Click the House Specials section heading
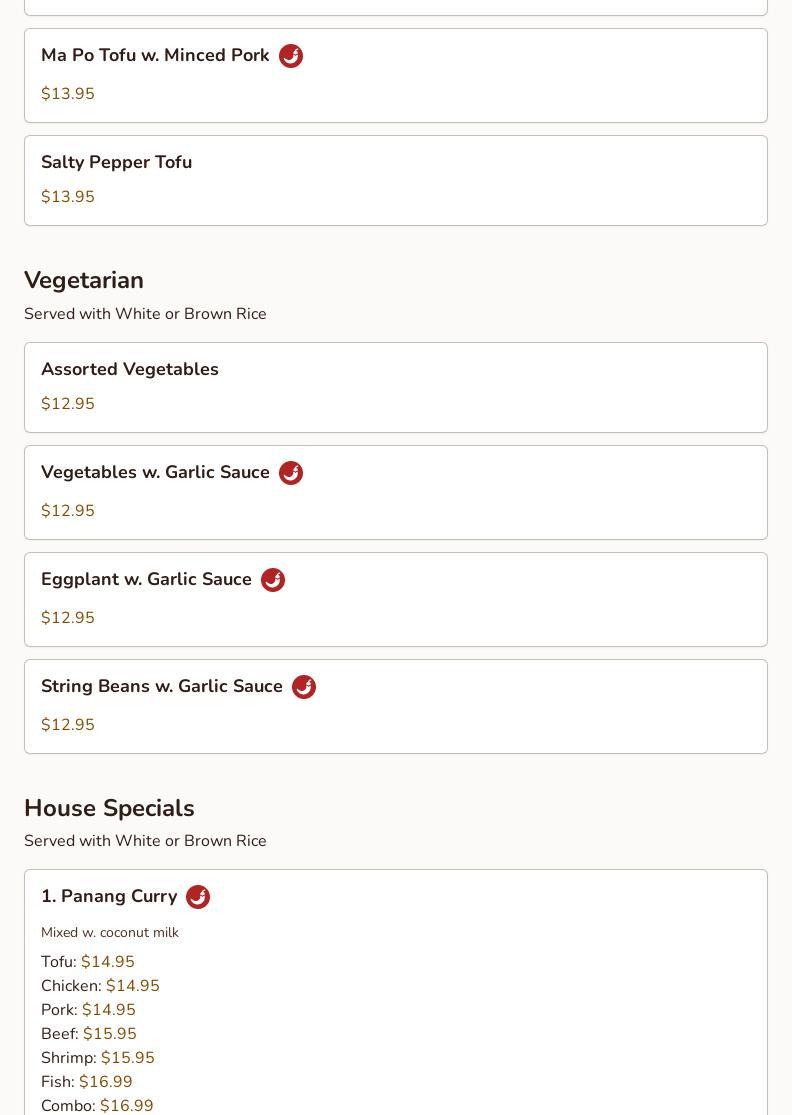792x1115 pixels. pos(109,809)
